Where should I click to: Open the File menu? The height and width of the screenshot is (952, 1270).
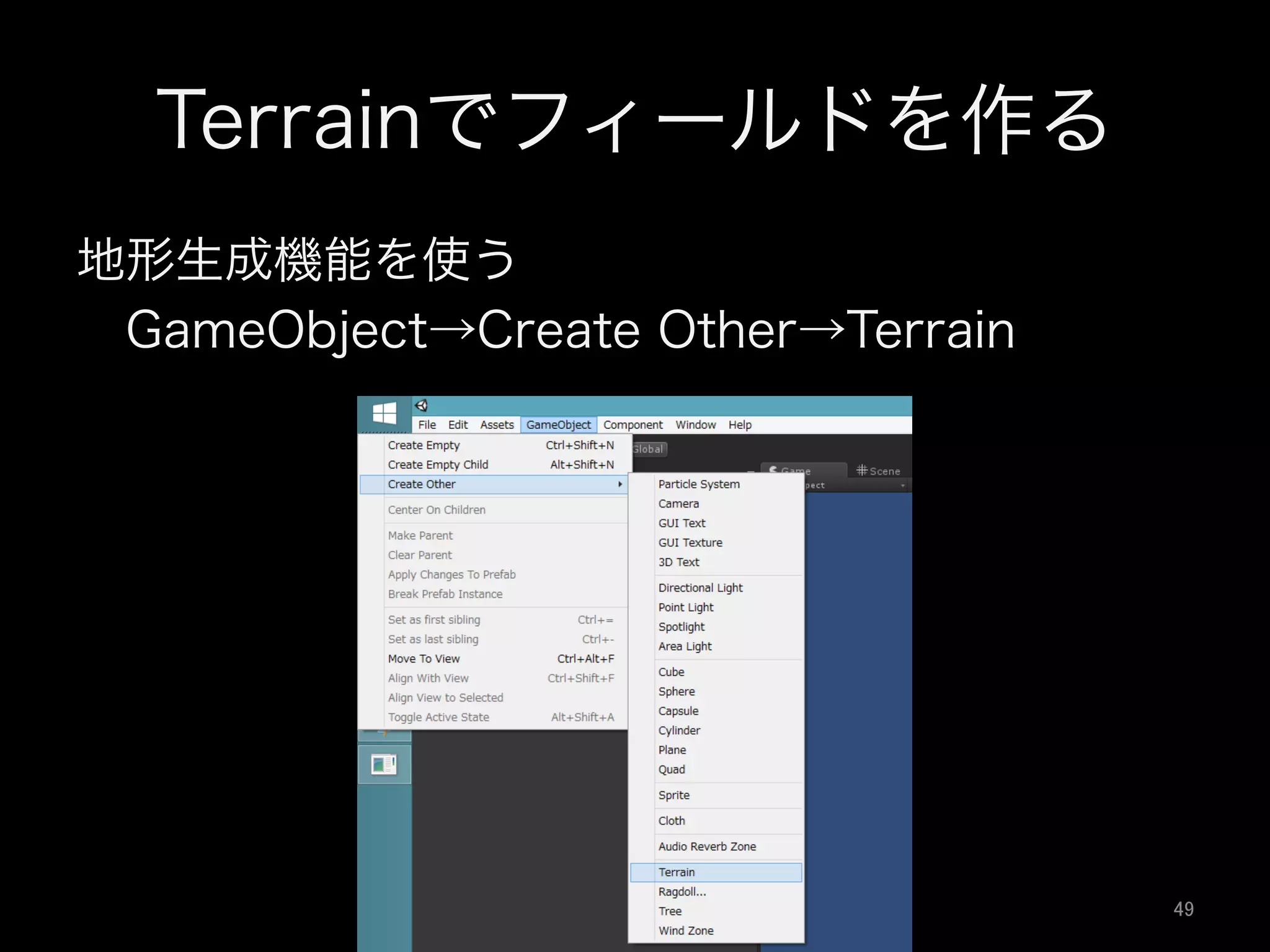click(x=427, y=425)
